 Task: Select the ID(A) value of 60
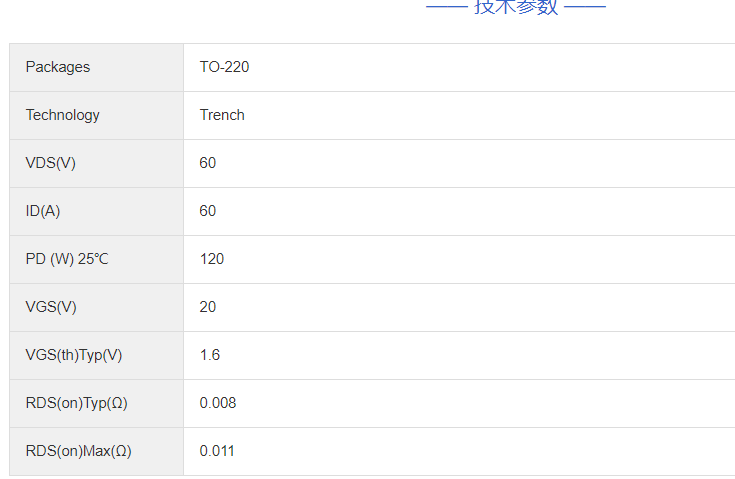(208, 211)
